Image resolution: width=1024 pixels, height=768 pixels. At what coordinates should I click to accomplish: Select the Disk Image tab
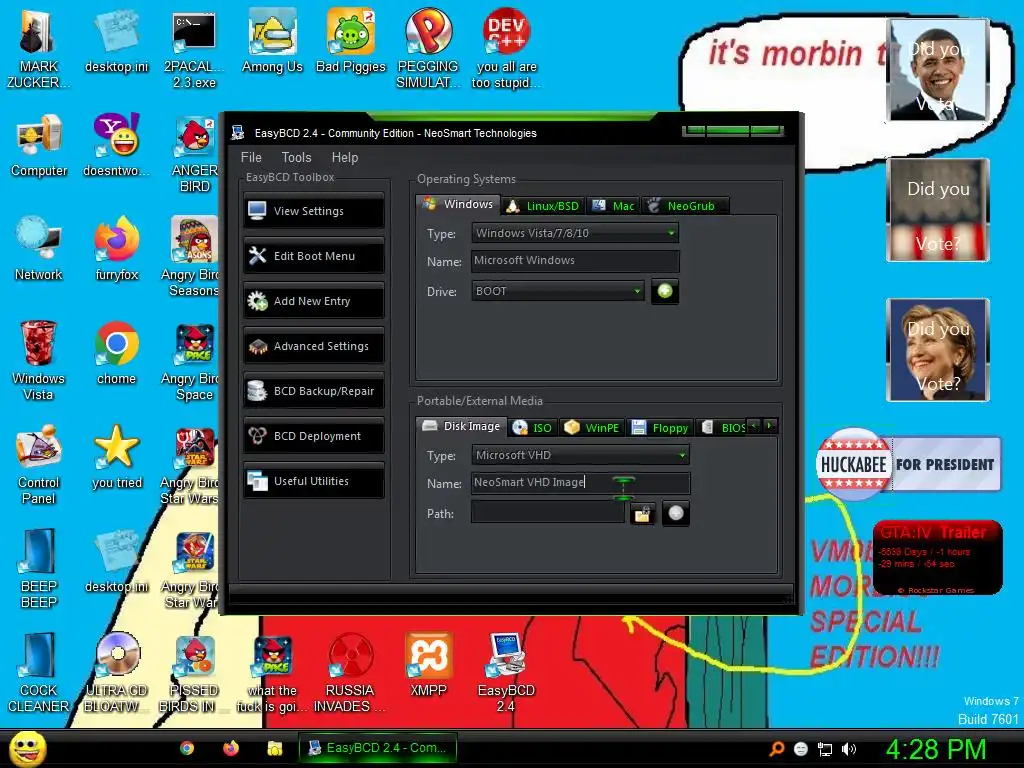[x=462, y=426]
